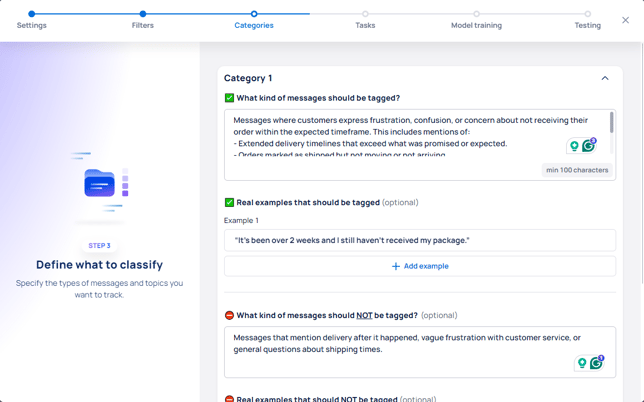Viewport: 644px width, 402px height.
Task: Click the 'Define what to classify' heading
Action: pyautogui.click(x=99, y=264)
